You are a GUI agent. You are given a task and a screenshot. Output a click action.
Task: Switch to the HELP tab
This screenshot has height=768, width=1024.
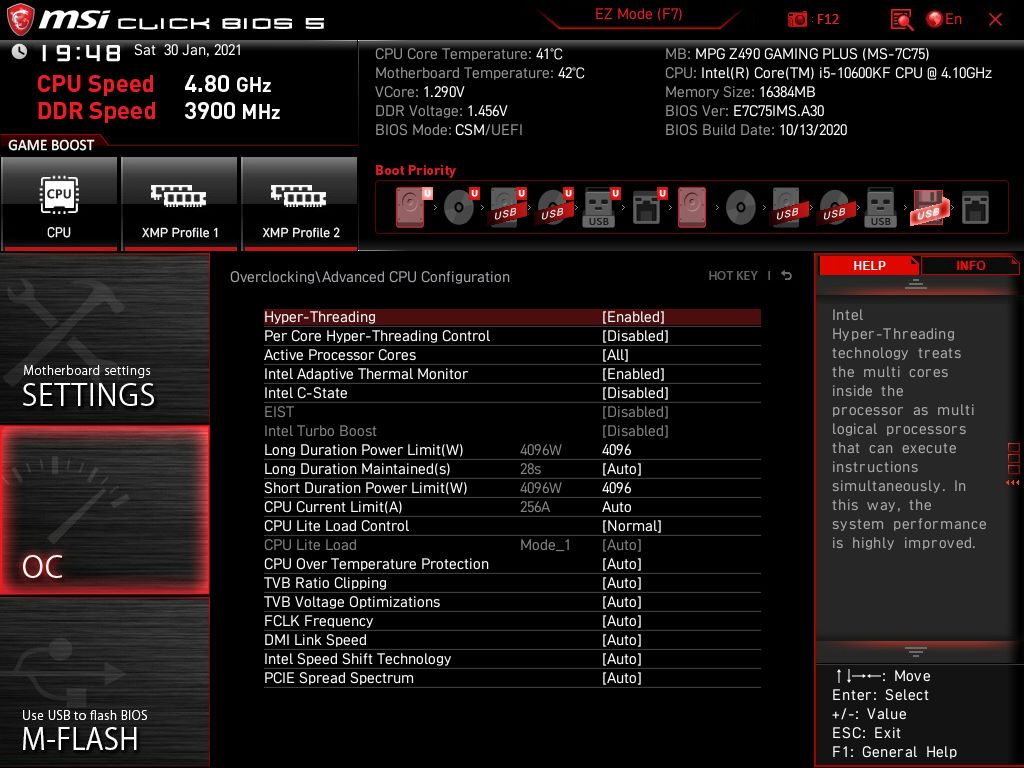click(x=869, y=265)
